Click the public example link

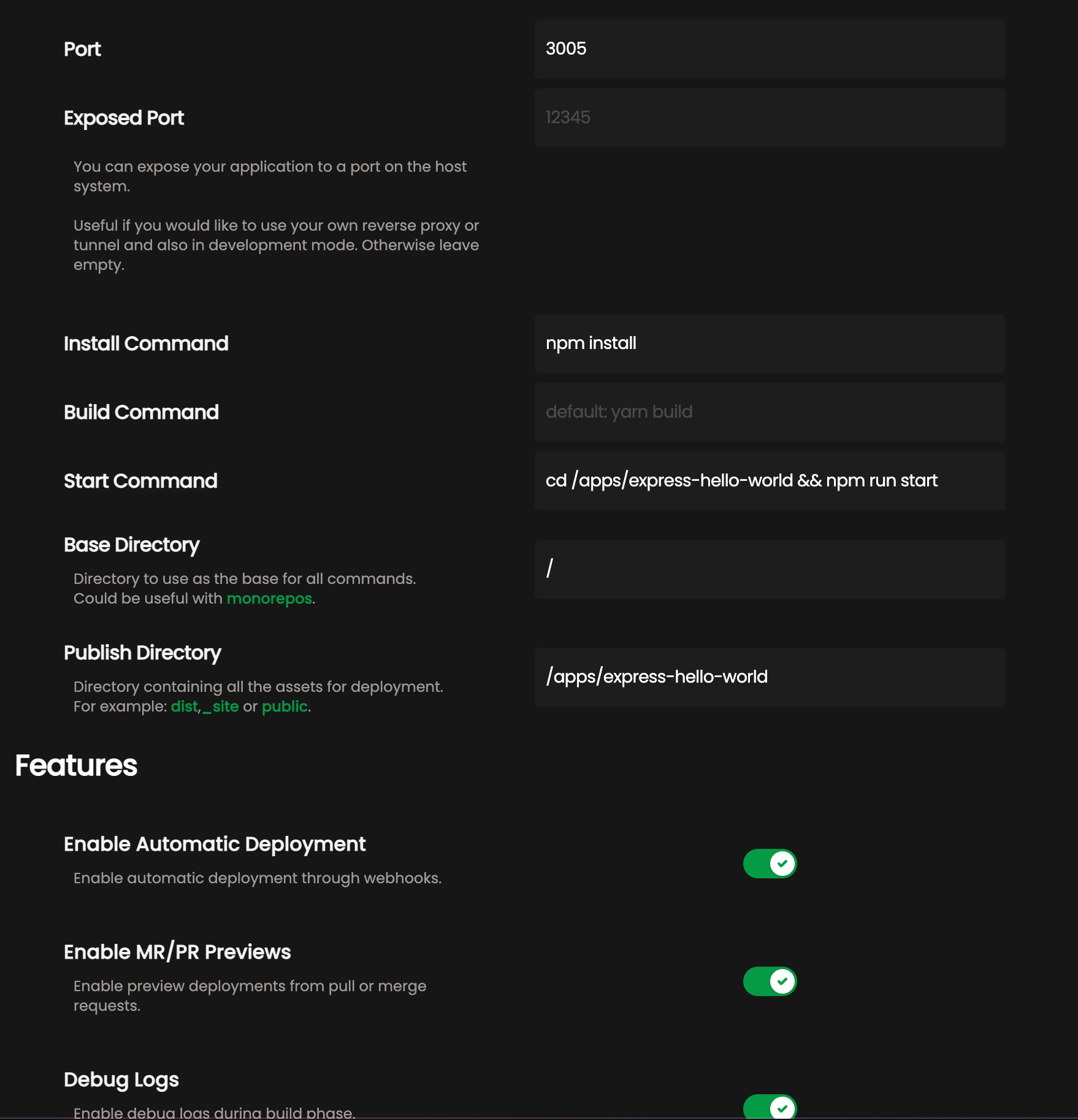coord(285,706)
